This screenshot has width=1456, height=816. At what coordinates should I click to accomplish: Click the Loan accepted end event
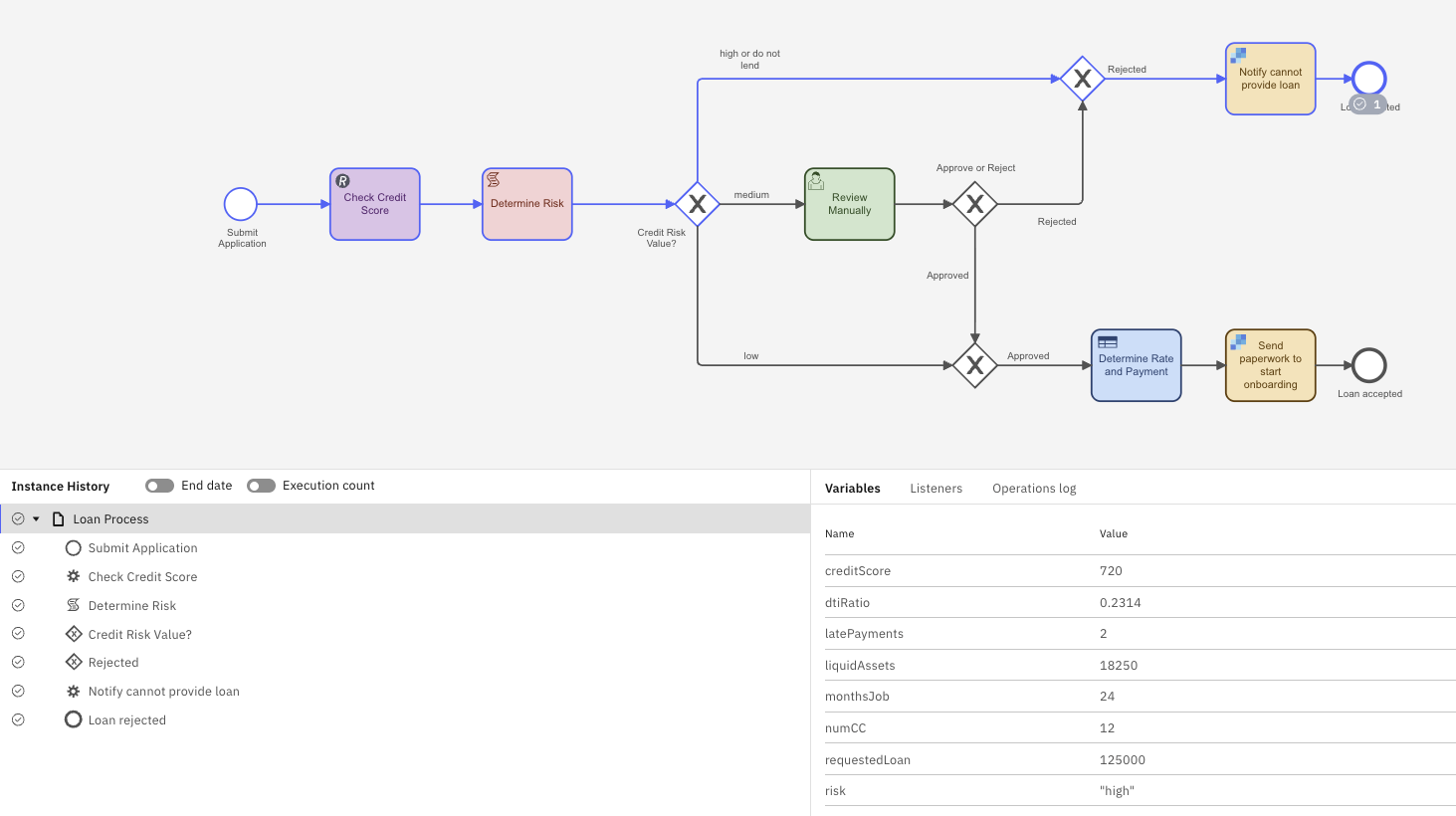point(1368,365)
